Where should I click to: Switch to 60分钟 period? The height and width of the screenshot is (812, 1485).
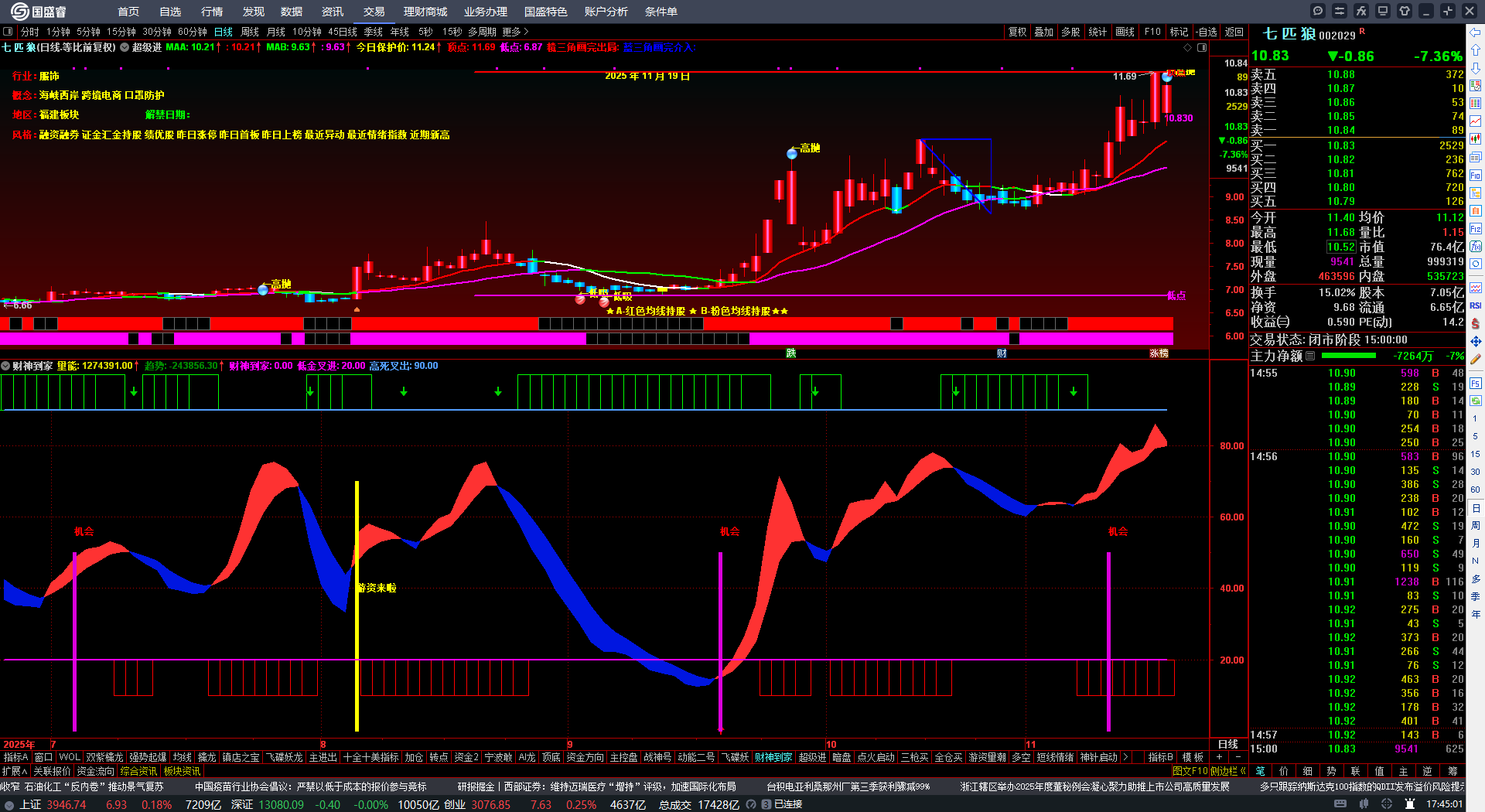[x=193, y=32]
